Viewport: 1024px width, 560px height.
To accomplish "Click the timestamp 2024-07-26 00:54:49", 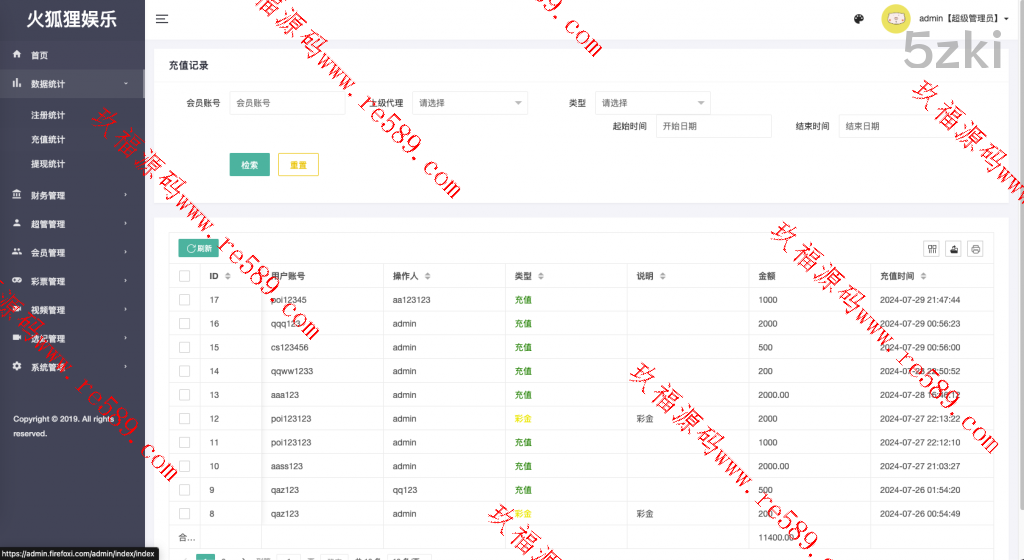I will (920, 514).
